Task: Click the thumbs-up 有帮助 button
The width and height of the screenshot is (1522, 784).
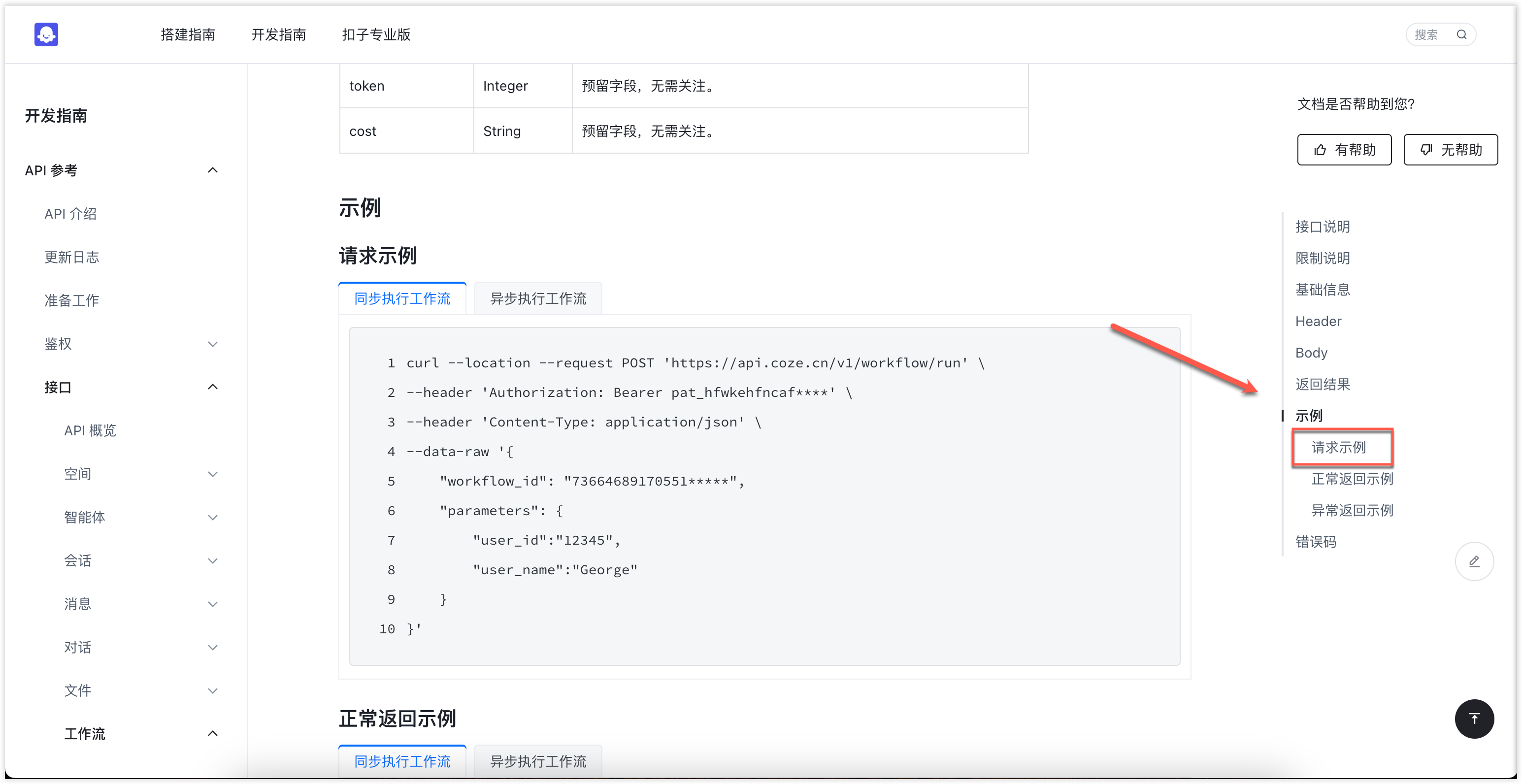Action: coord(1344,150)
